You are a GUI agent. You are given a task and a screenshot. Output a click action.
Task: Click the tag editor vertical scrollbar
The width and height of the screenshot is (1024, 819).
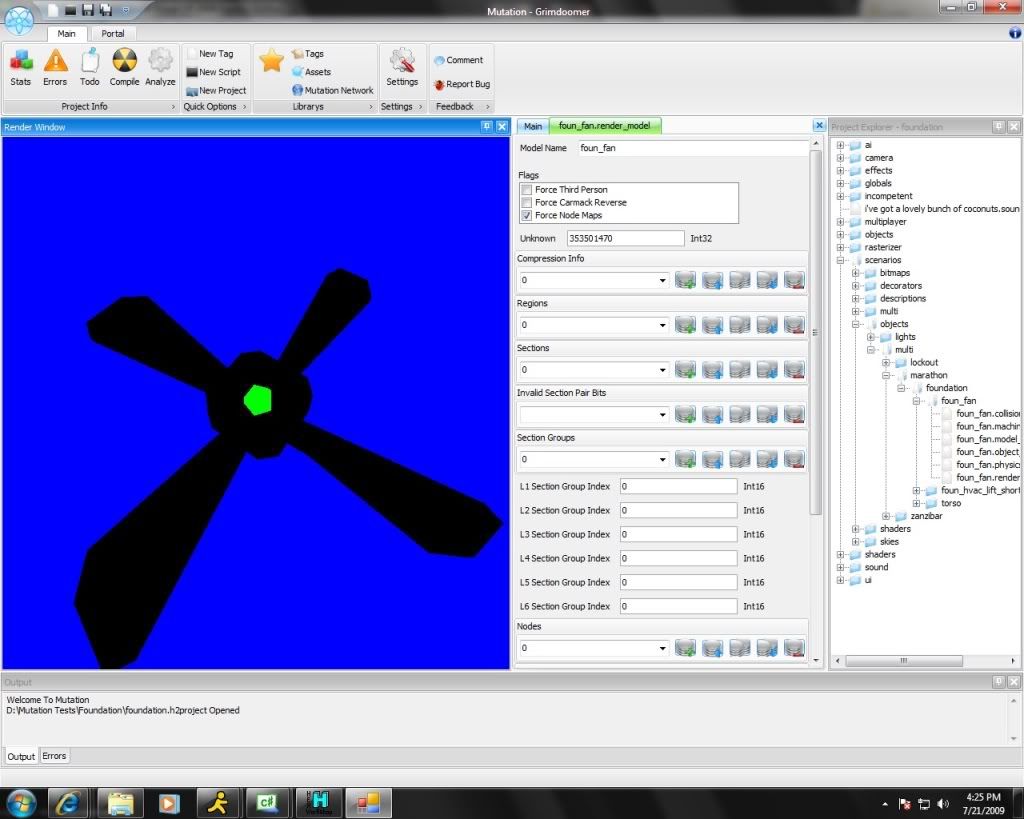pyautogui.click(x=816, y=332)
